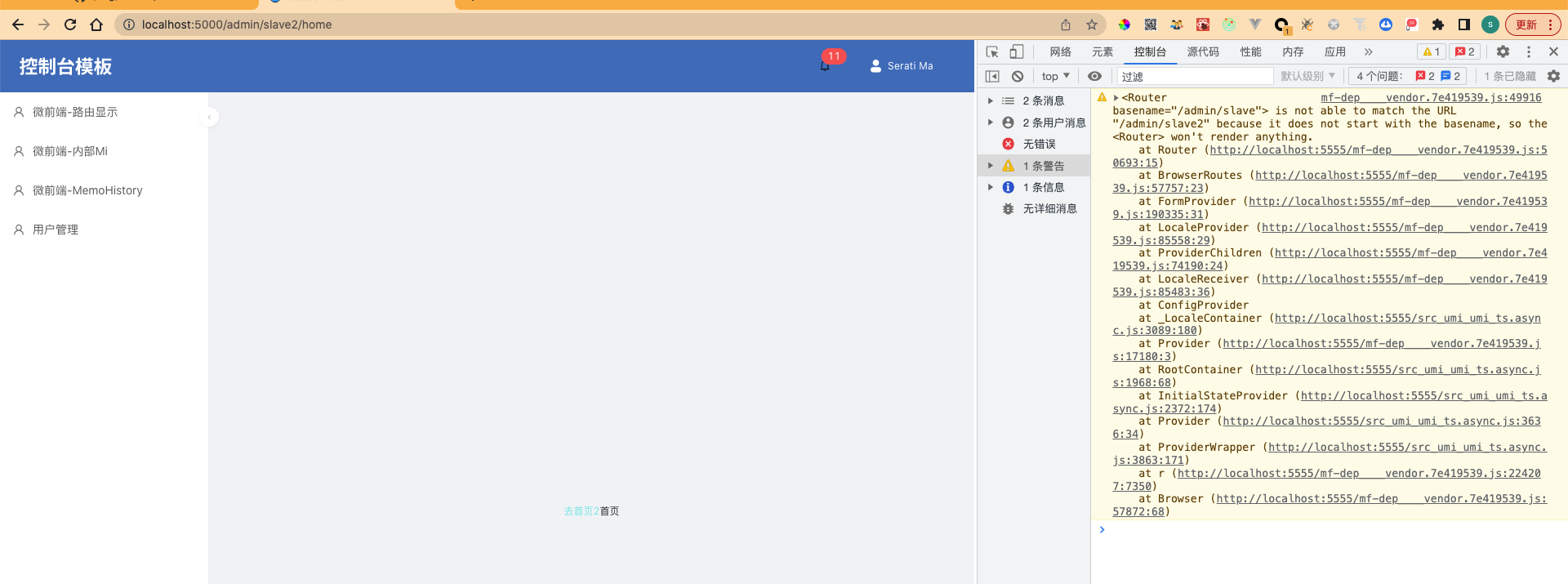Image resolution: width=1568 pixels, height=584 pixels.
Task: Switch to 网络 DevTools tab
Action: 1061,51
